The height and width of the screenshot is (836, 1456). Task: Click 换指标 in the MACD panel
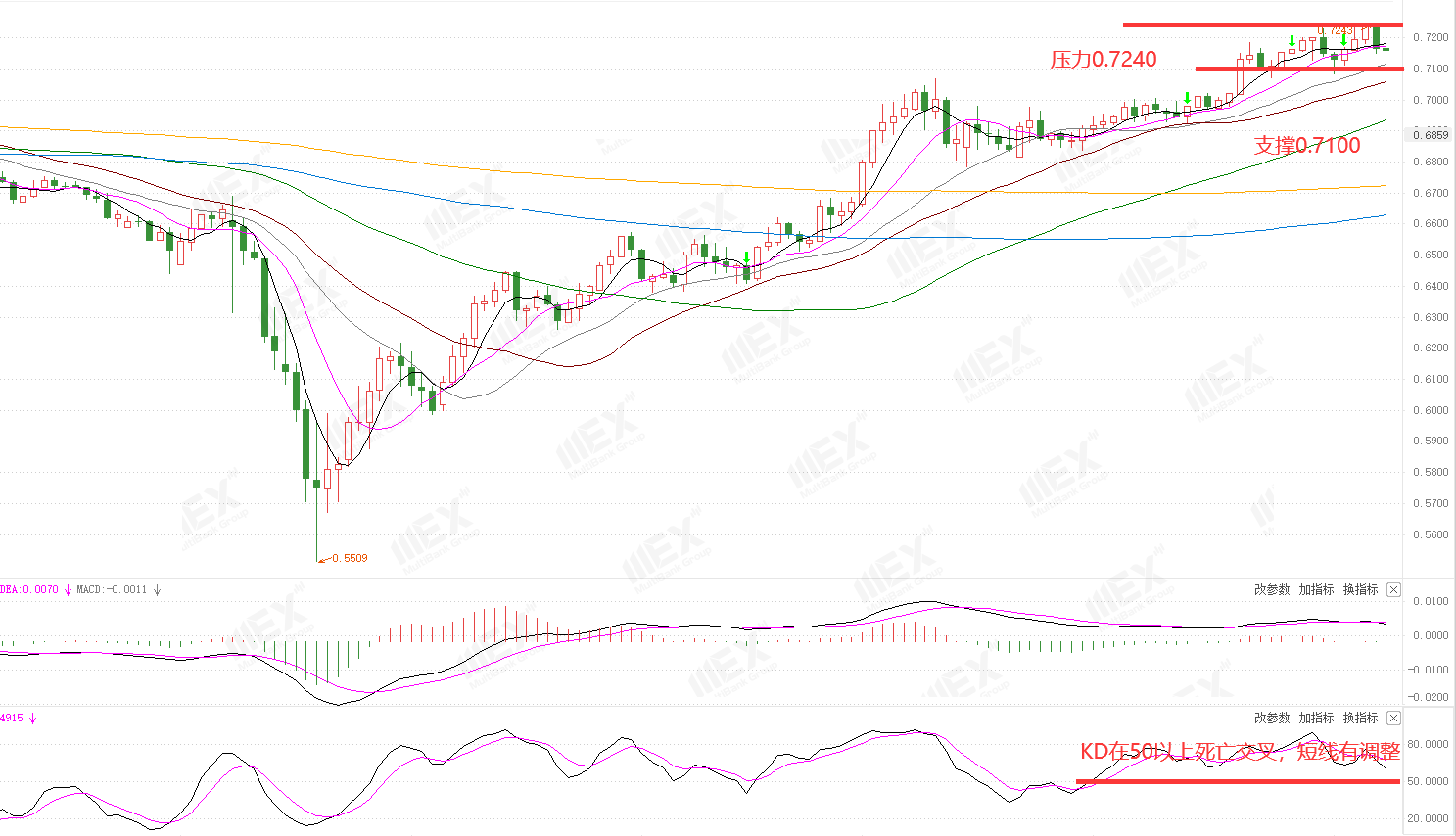tap(1360, 589)
